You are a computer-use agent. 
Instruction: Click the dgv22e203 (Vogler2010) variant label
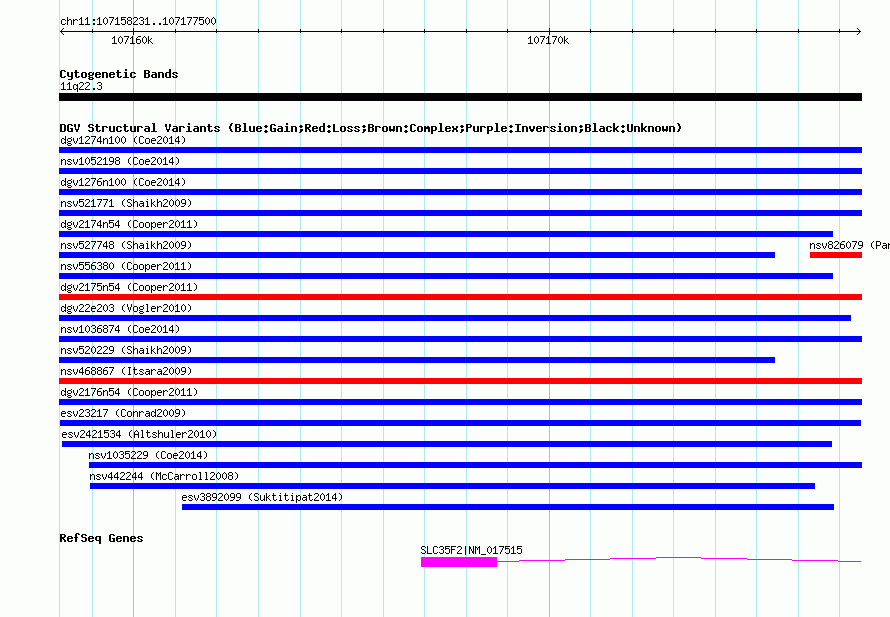pos(125,308)
